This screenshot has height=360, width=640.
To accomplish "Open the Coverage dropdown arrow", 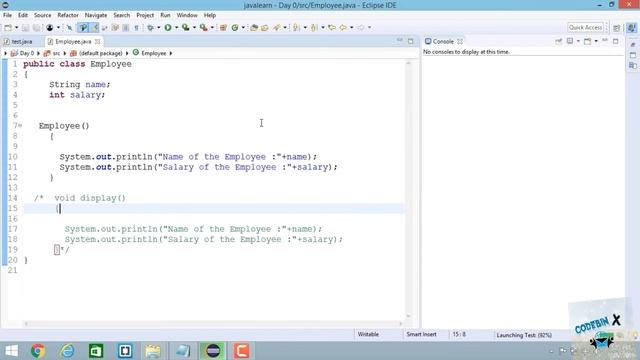I will (194, 27).
